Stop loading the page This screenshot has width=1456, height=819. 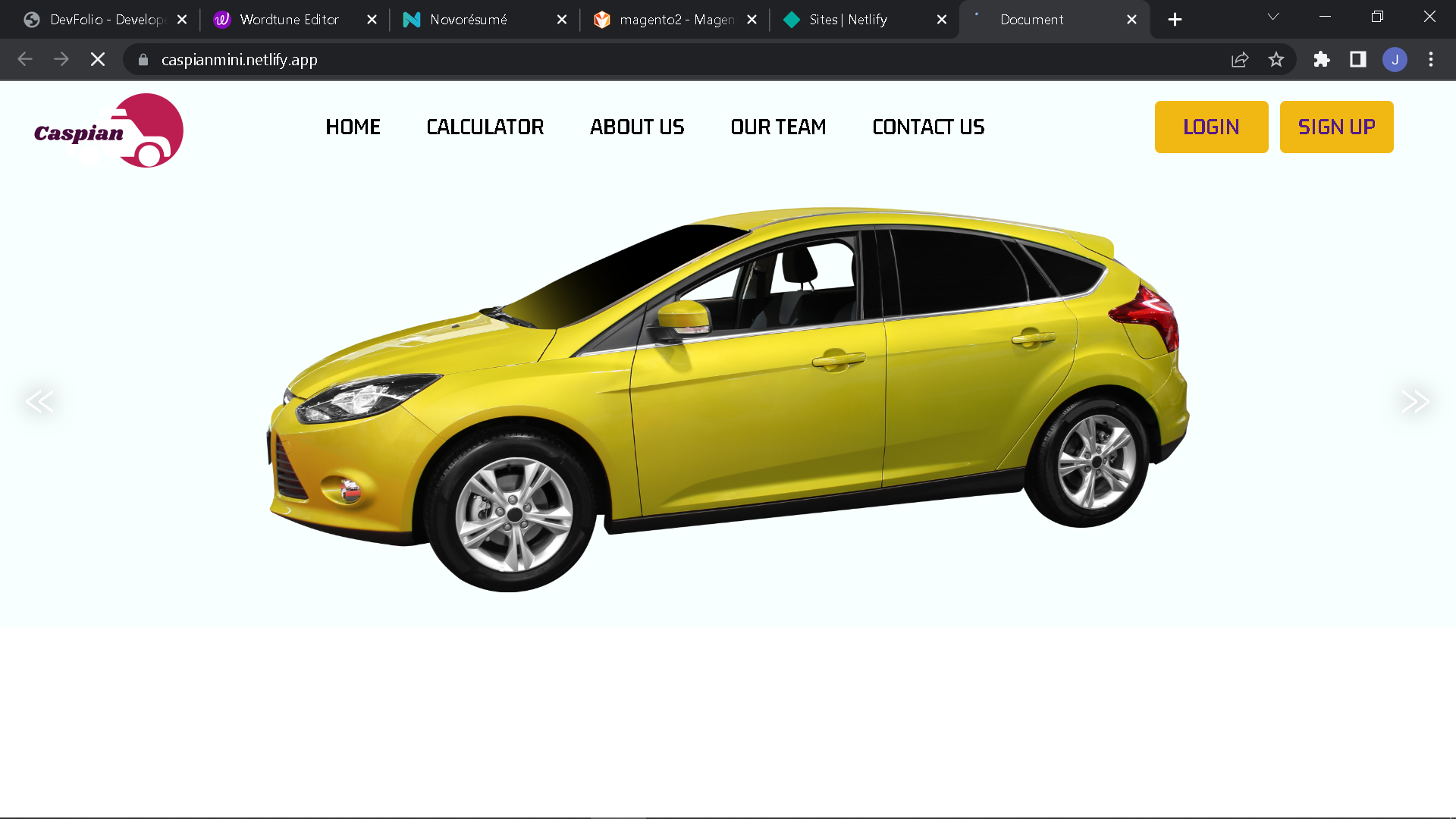pyautogui.click(x=98, y=59)
